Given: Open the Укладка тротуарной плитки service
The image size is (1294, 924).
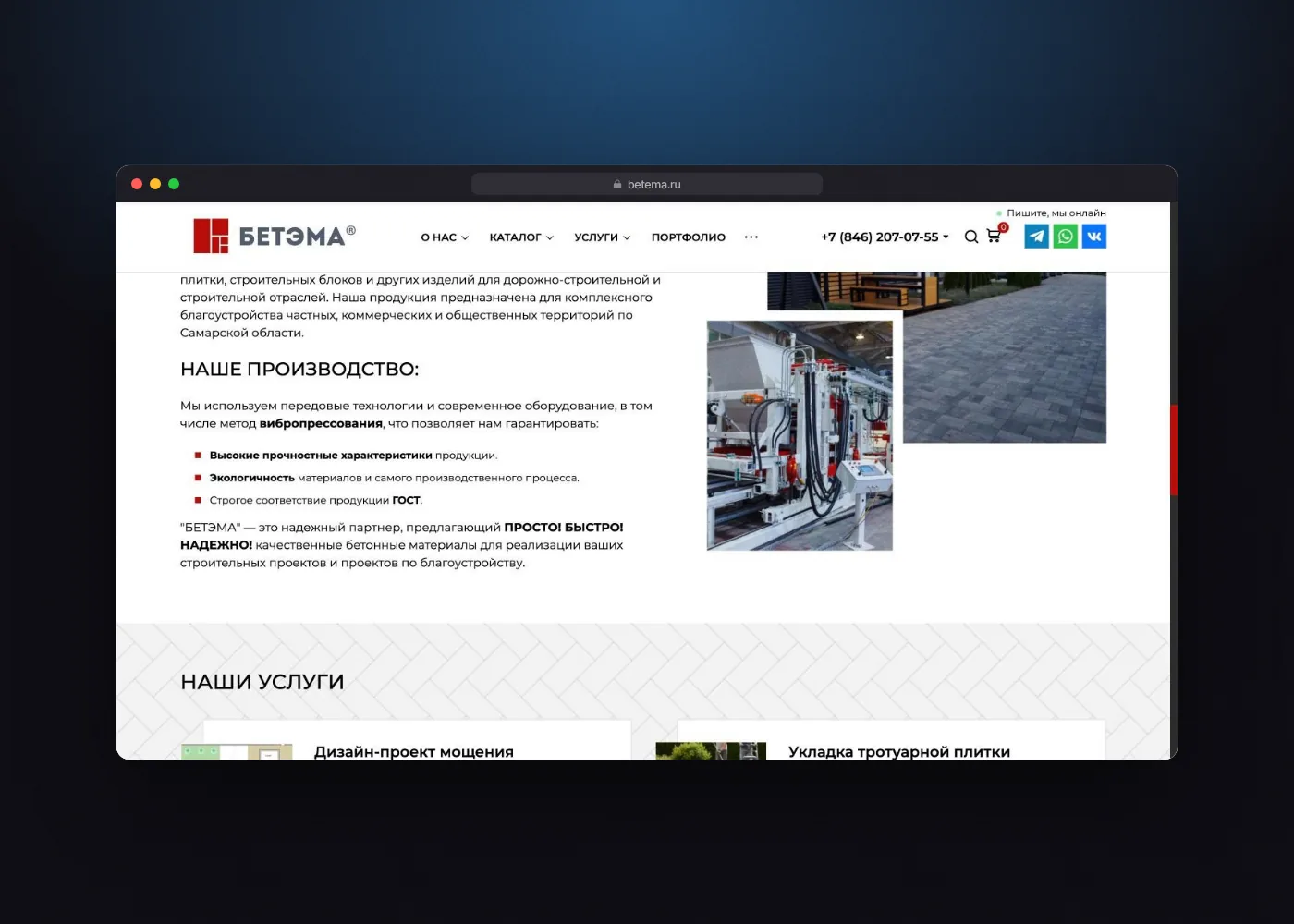Looking at the screenshot, I should point(899,752).
